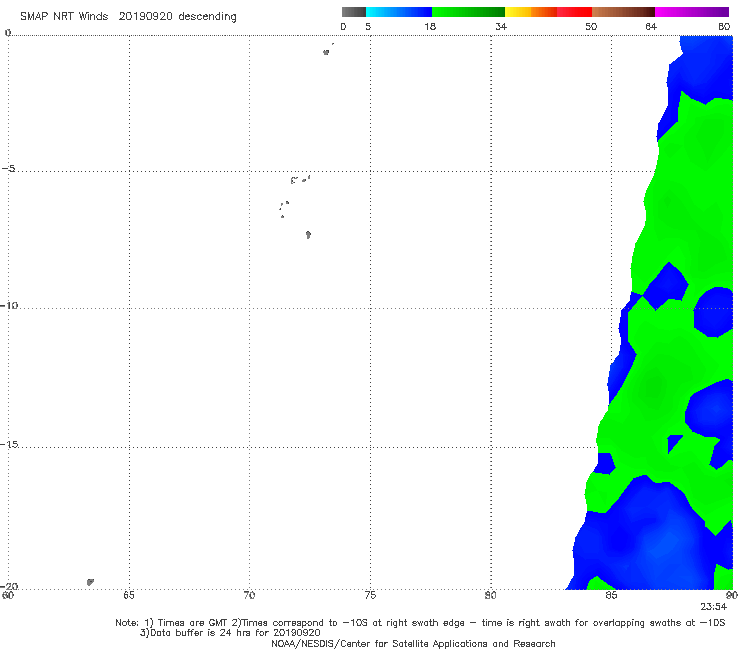Click the title 'SMAP NRT Winds 20190920 descending'
Screen dimensions: 740x650
[128, 17]
